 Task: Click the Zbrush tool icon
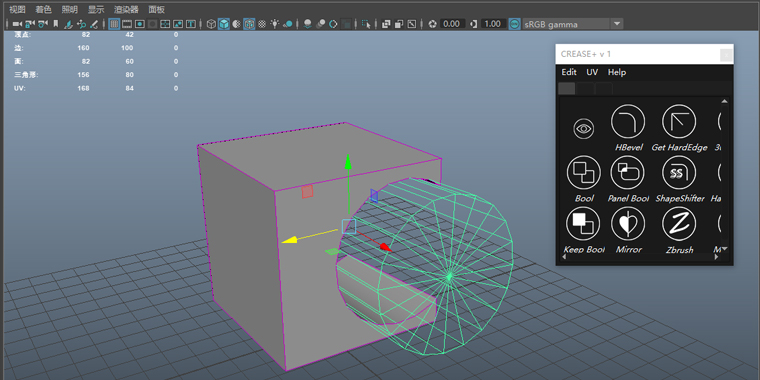(x=679, y=223)
